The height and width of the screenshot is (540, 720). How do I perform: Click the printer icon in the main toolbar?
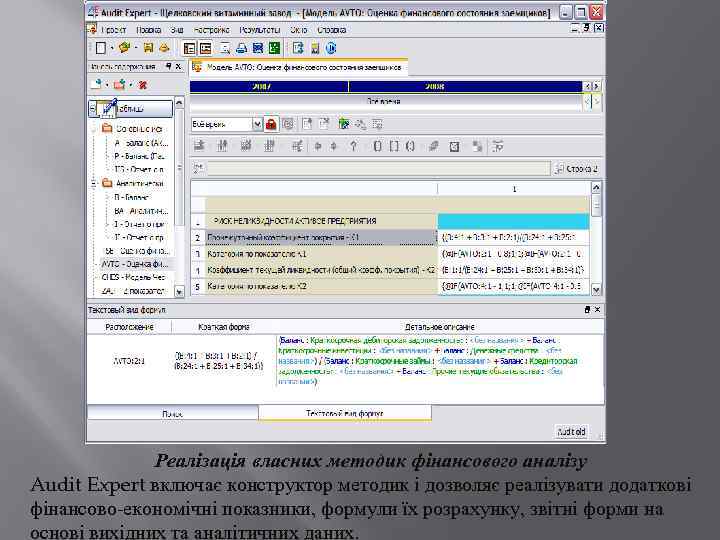click(x=242, y=48)
